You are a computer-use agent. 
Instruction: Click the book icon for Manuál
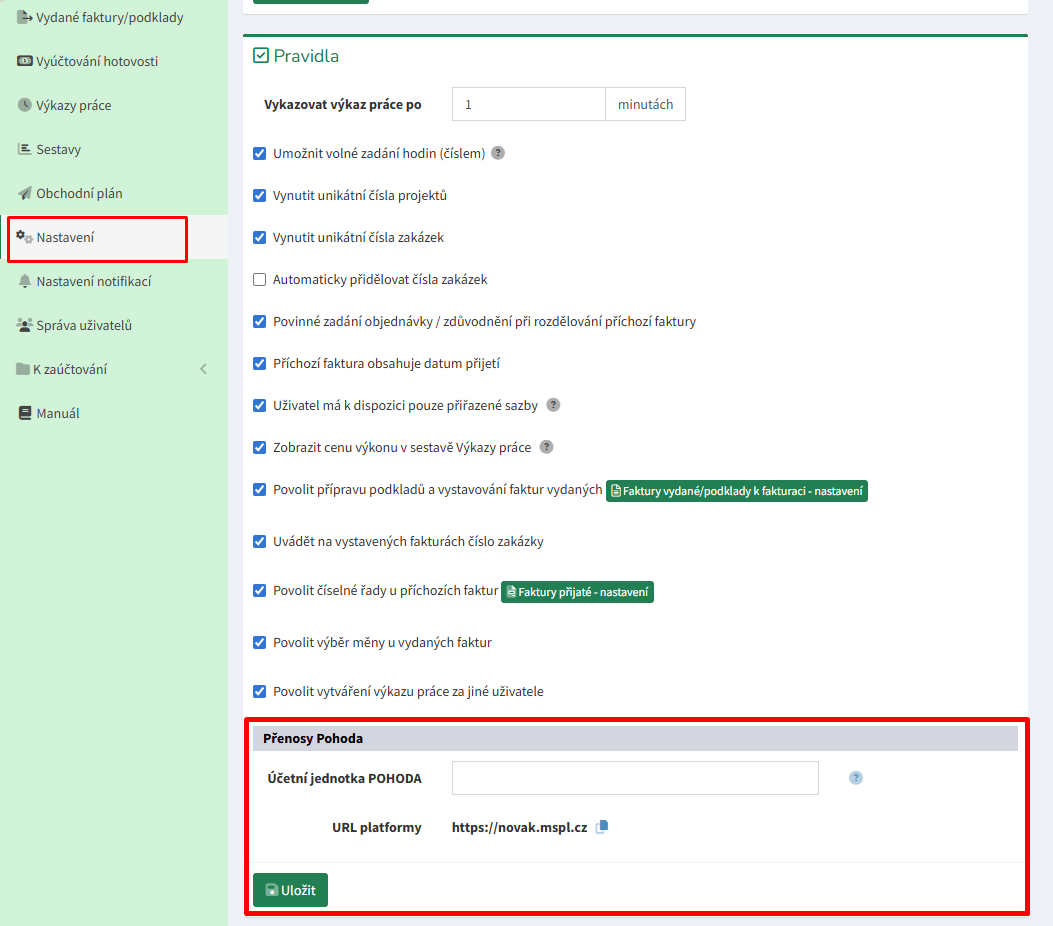(25, 414)
